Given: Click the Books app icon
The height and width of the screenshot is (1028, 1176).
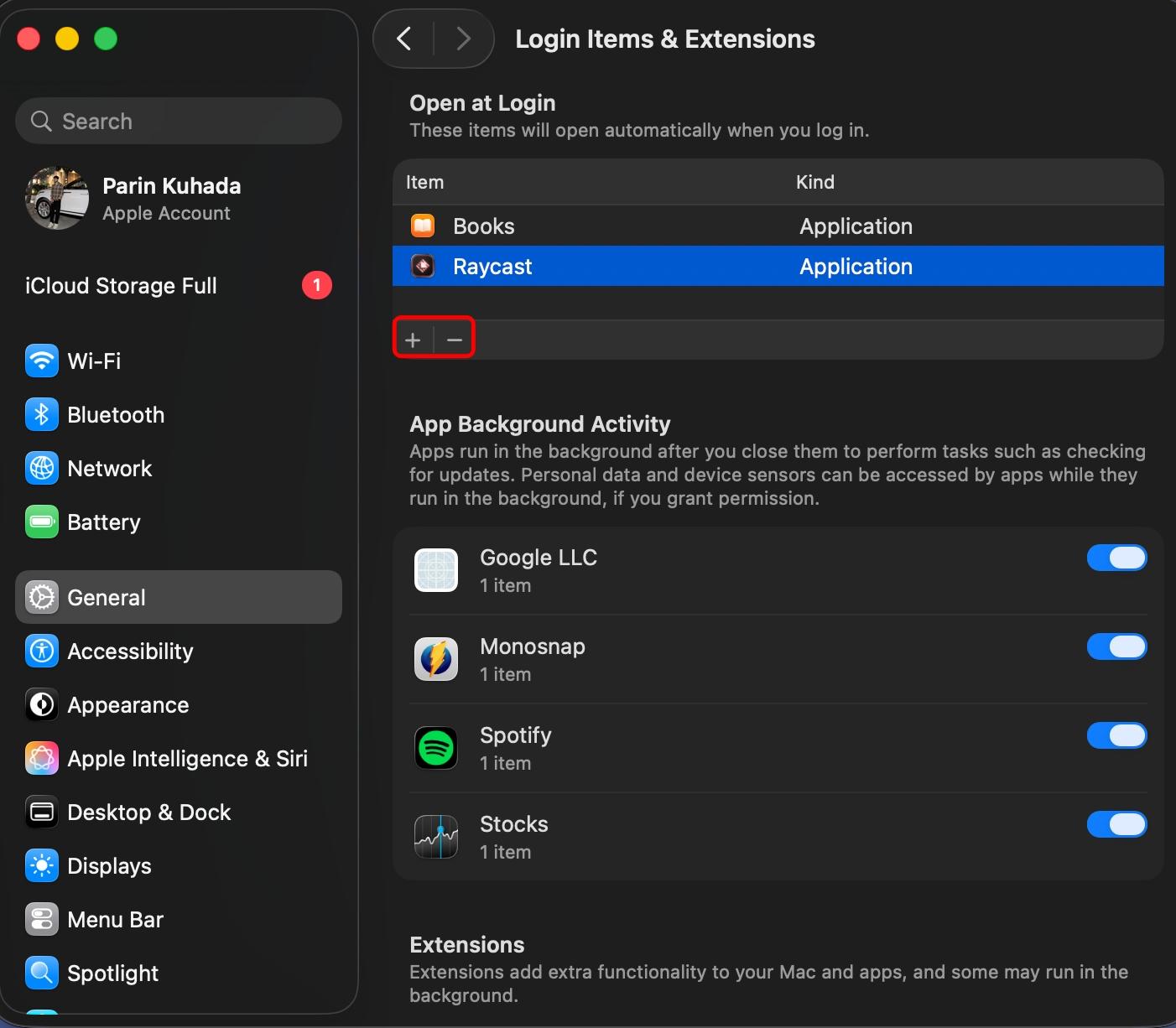Looking at the screenshot, I should click(x=423, y=226).
